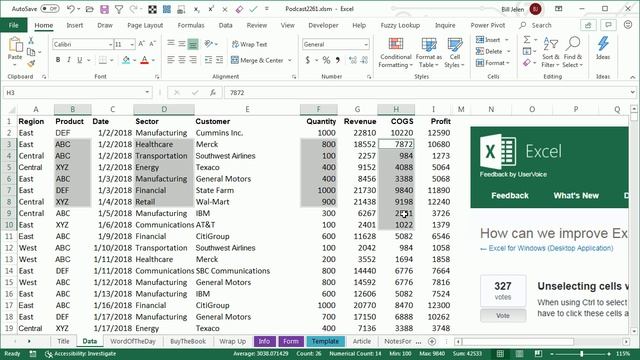Switch to the Formulas ribbon tab
The image size is (640, 360).
point(191,25)
